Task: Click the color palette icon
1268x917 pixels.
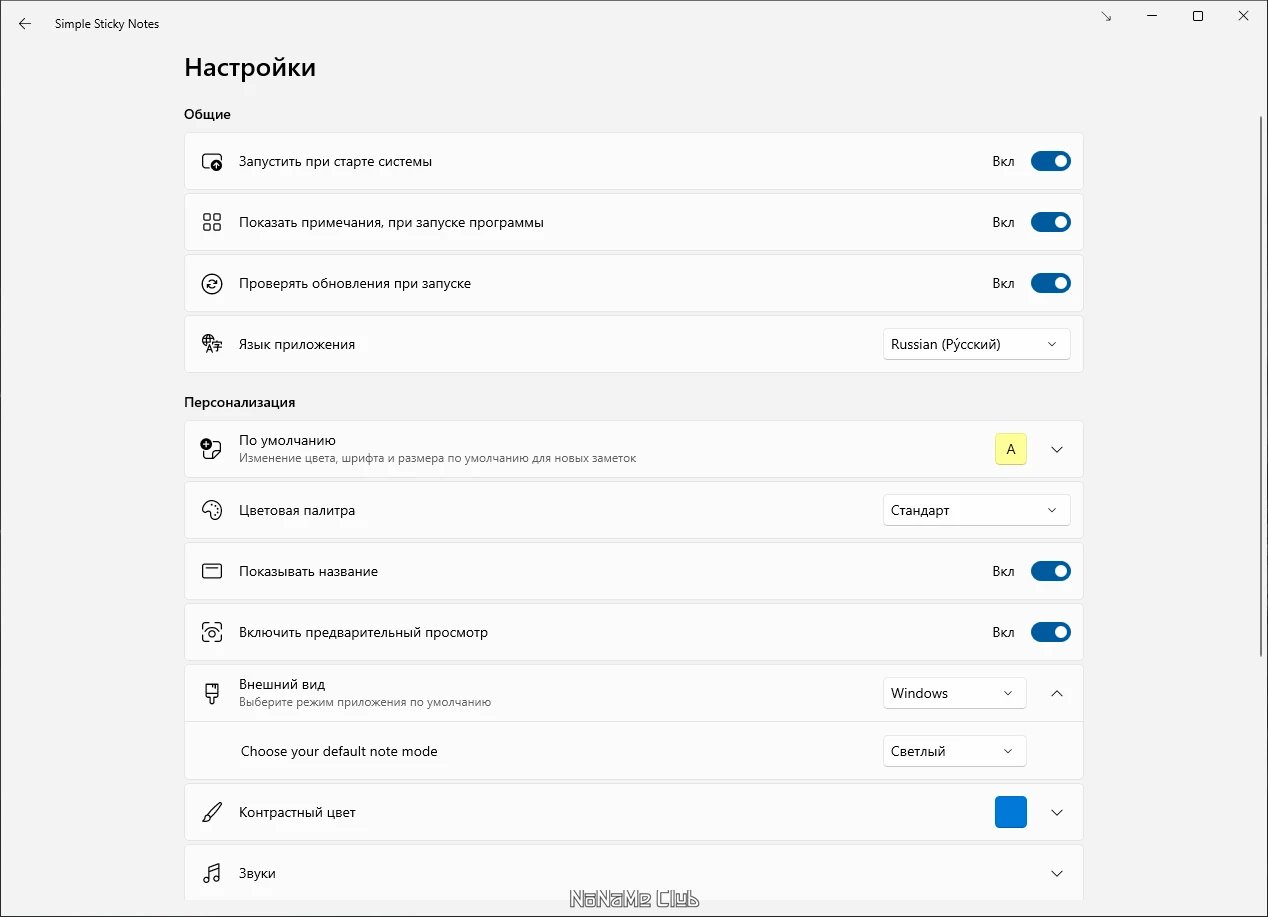Action: pos(212,511)
